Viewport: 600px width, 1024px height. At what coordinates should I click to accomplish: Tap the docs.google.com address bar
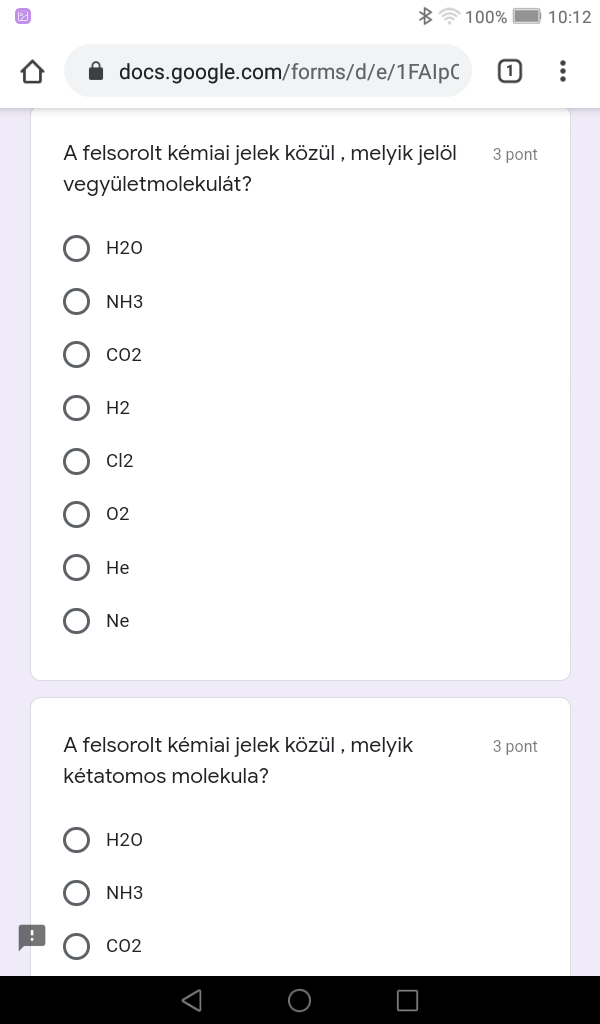tap(288, 71)
